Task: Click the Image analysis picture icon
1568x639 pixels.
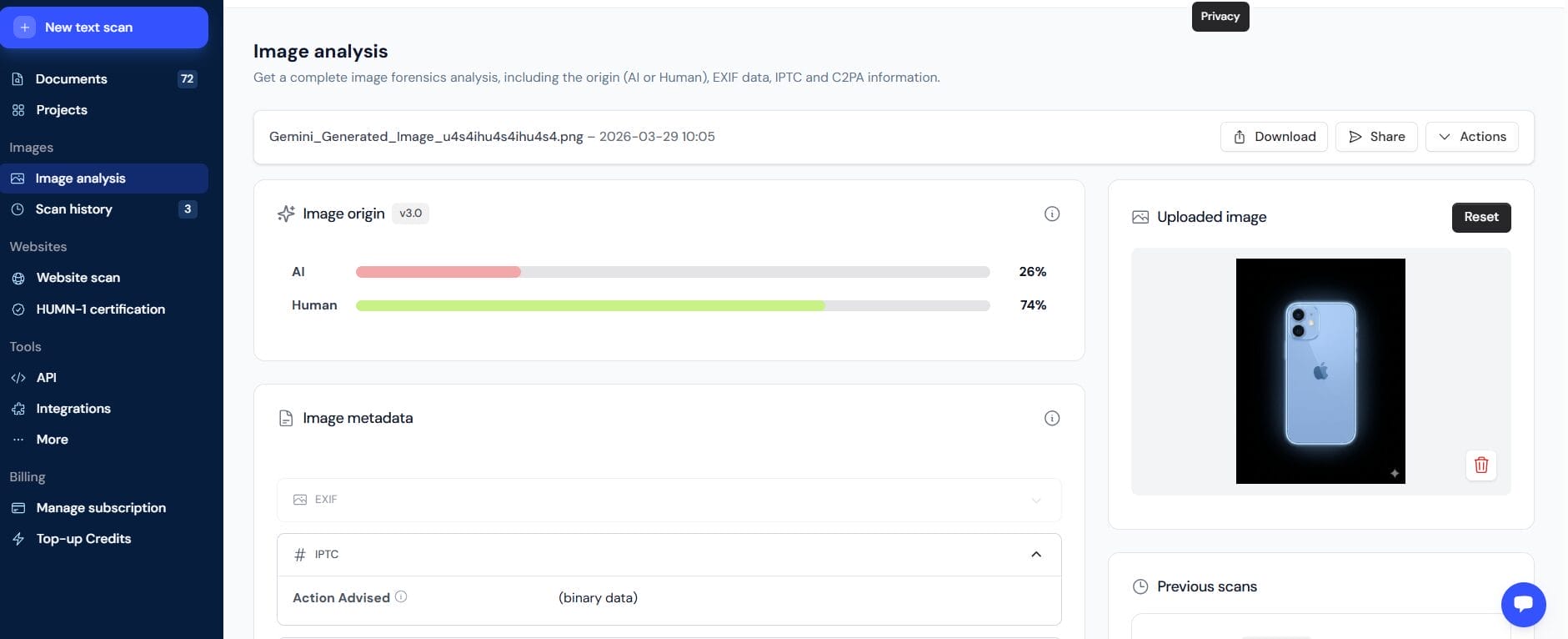Action: (x=18, y=179)
